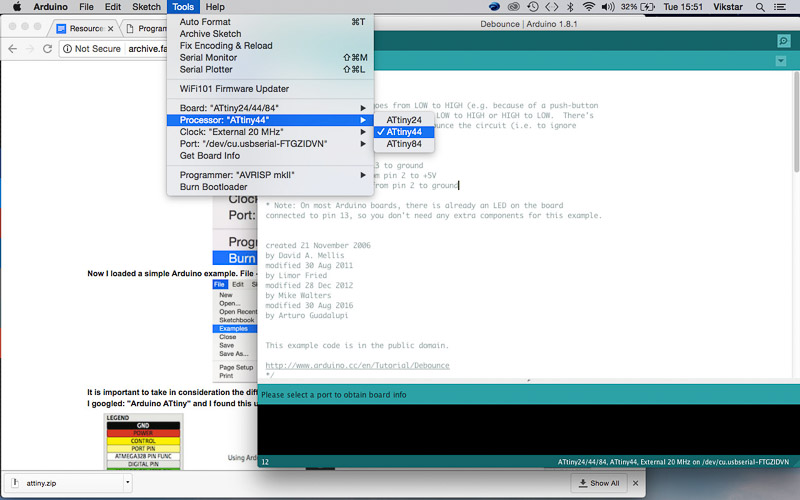
Task: Click the blue swirl icon in menu bar
Action: click(x=494, y=7)
